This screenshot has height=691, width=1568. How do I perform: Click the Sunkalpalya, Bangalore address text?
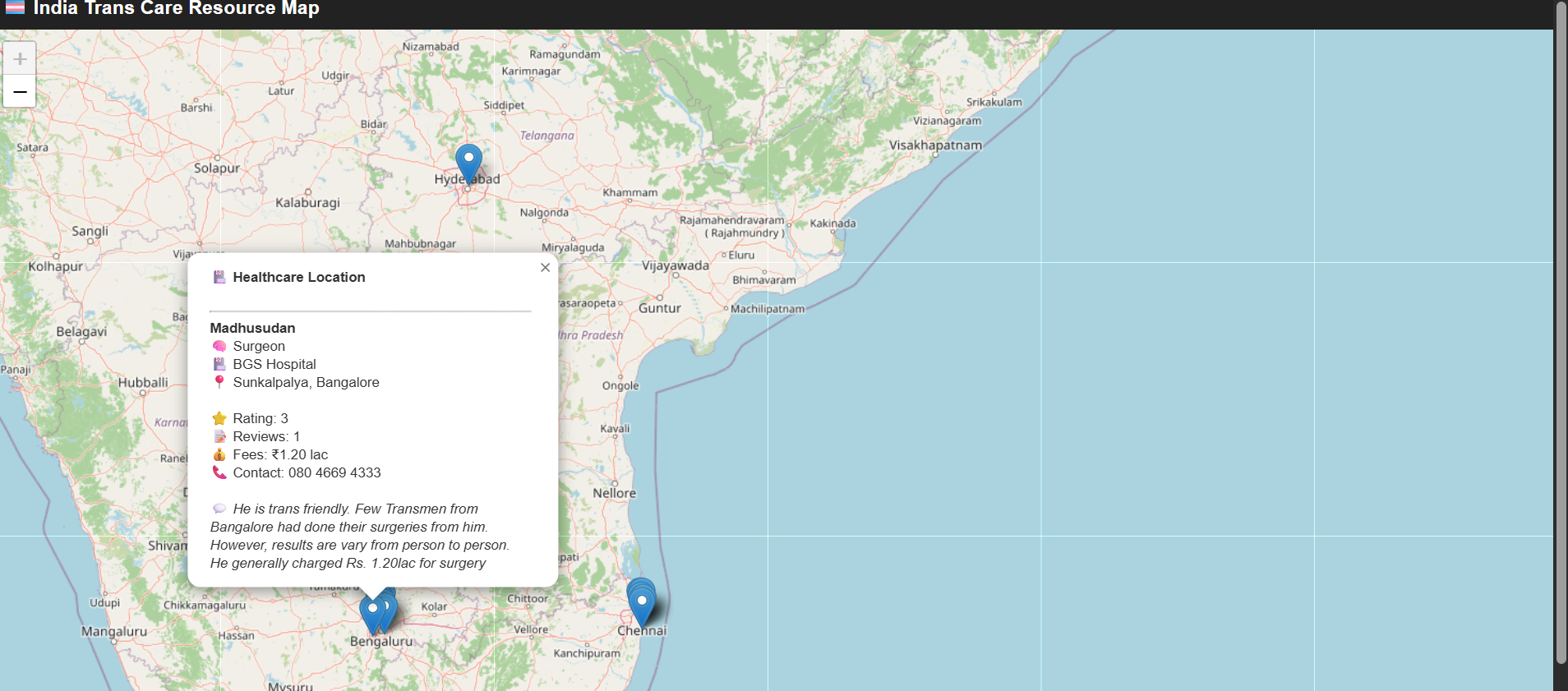(x=306, y=382)
